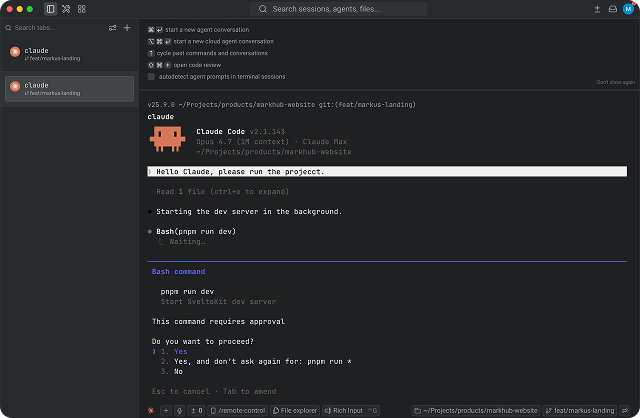640x418 pixels.
Task: Open the four-squares grid view icon
Action: click(x=82, y=9)
